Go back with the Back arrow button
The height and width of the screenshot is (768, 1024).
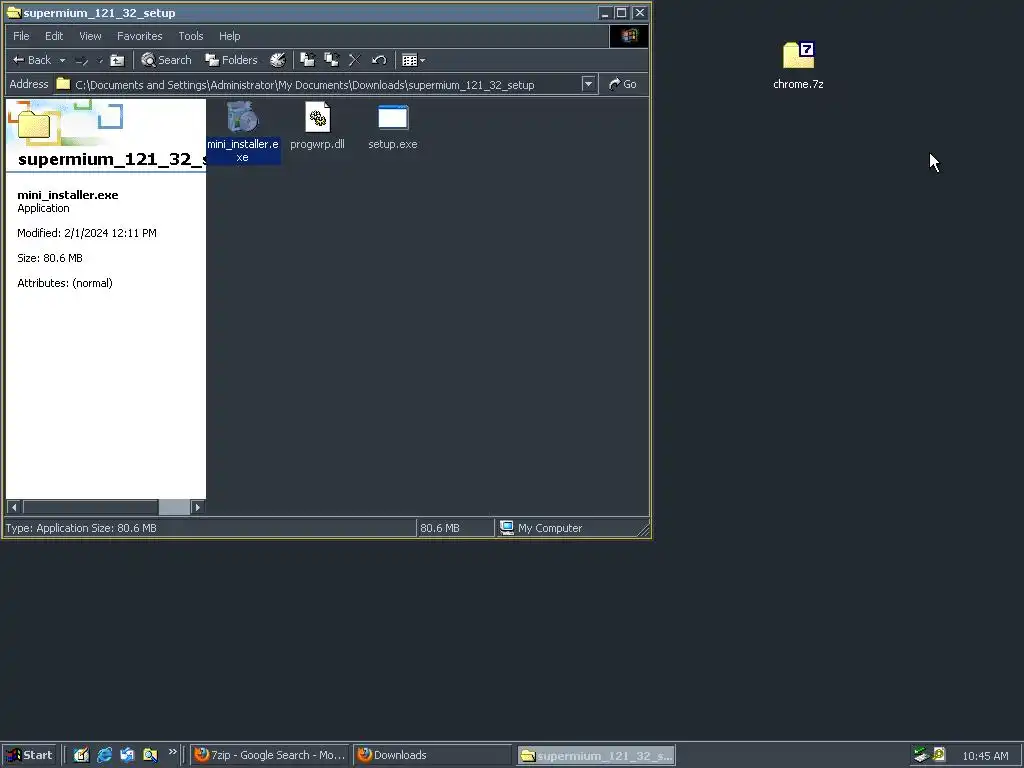click(x=31, y=60)
